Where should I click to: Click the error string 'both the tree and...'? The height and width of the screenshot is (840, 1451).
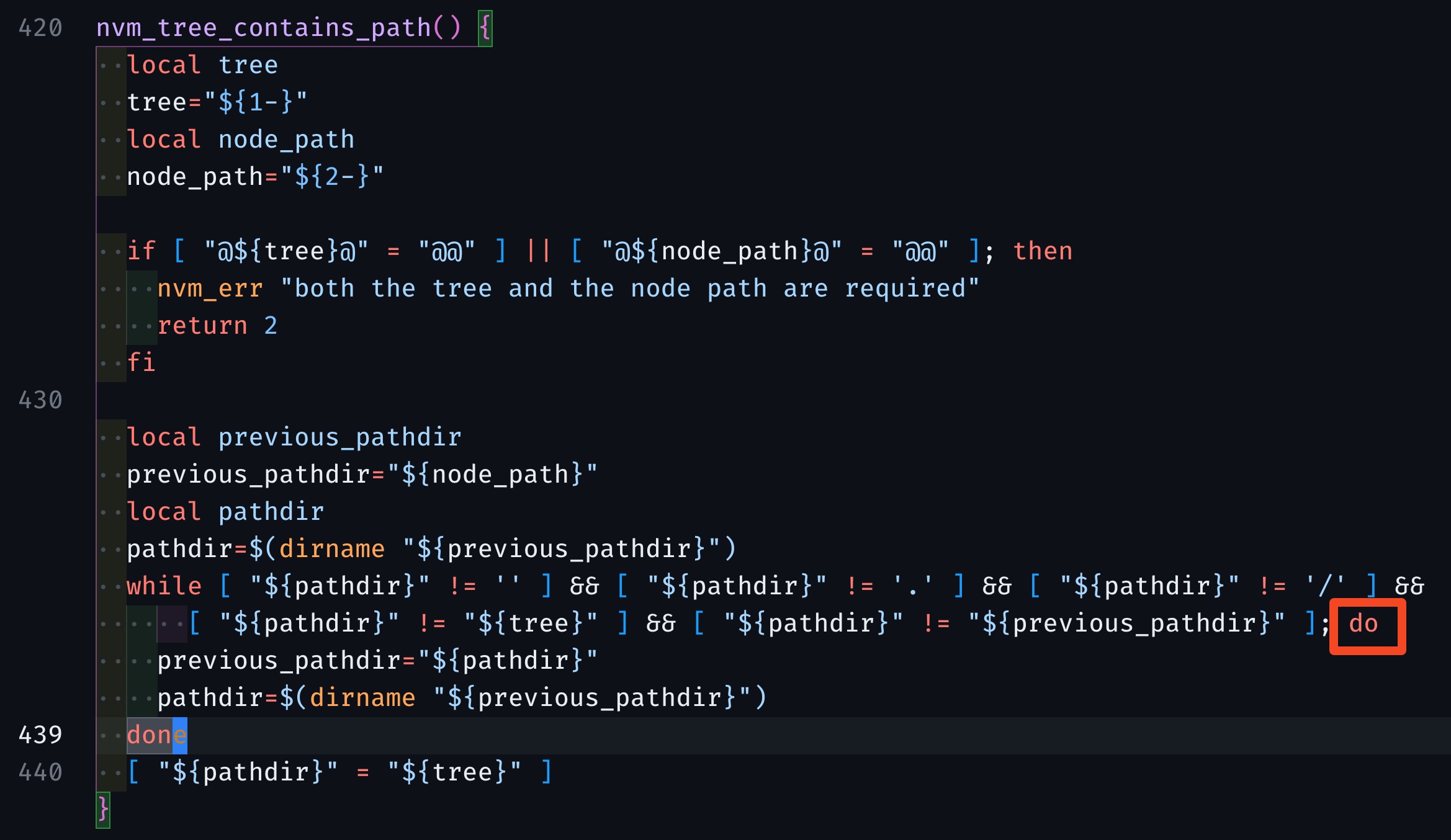(x=629, y=288)
